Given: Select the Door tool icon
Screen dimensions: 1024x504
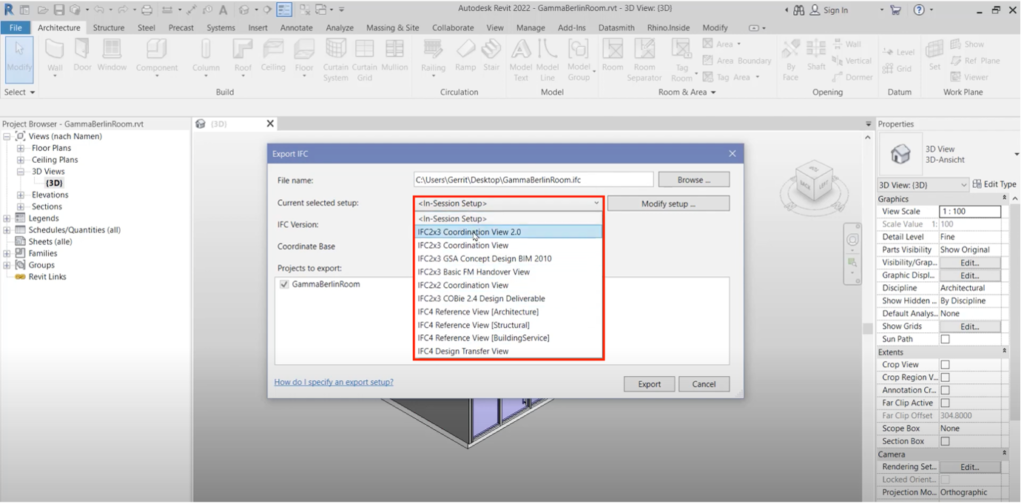Looking at the screenshot, I should (82, 49).
